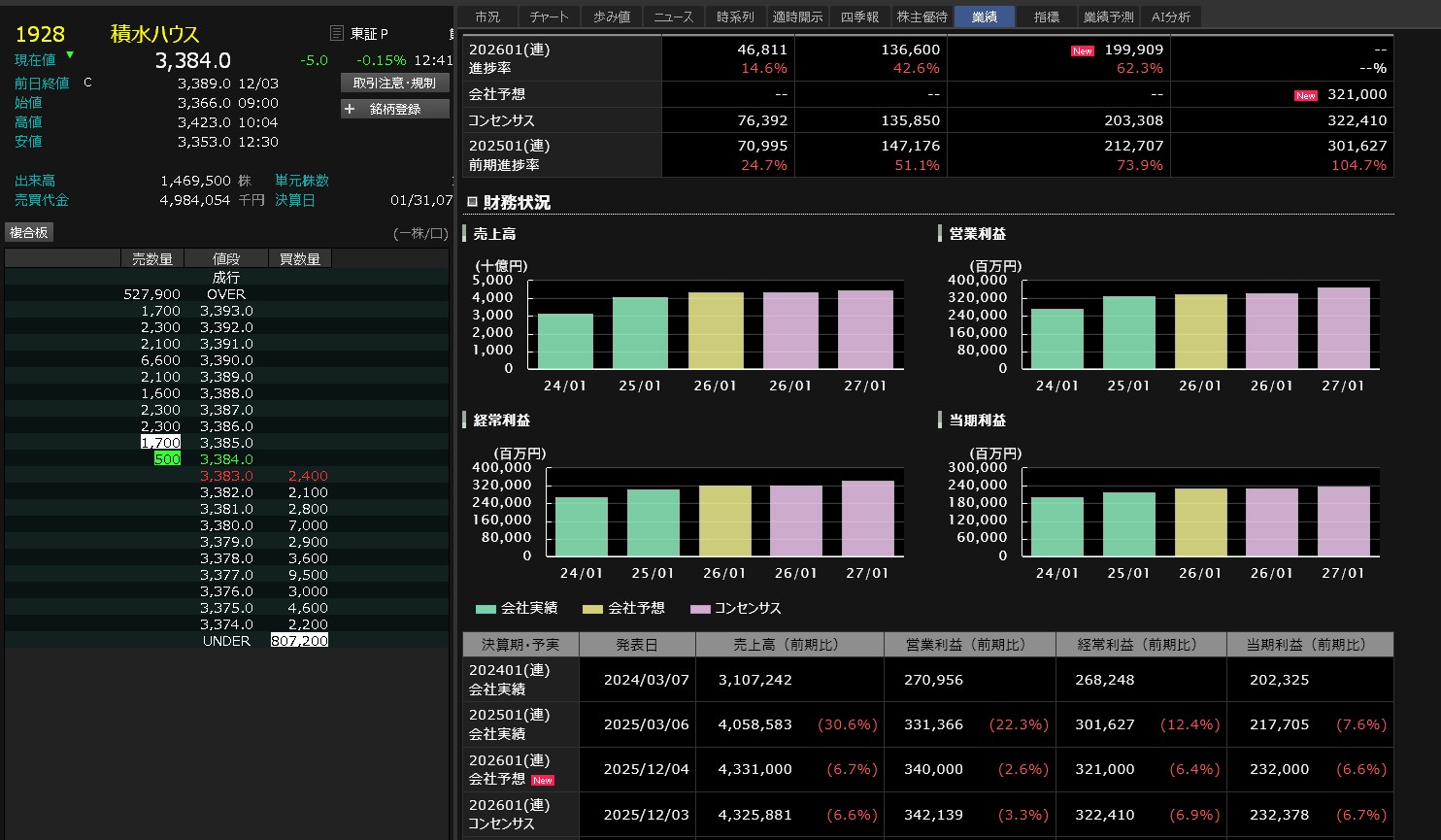Click the New badge under 202601(連) 会社予想
The height and width of the screenshot is (840, 1441).
542,780
